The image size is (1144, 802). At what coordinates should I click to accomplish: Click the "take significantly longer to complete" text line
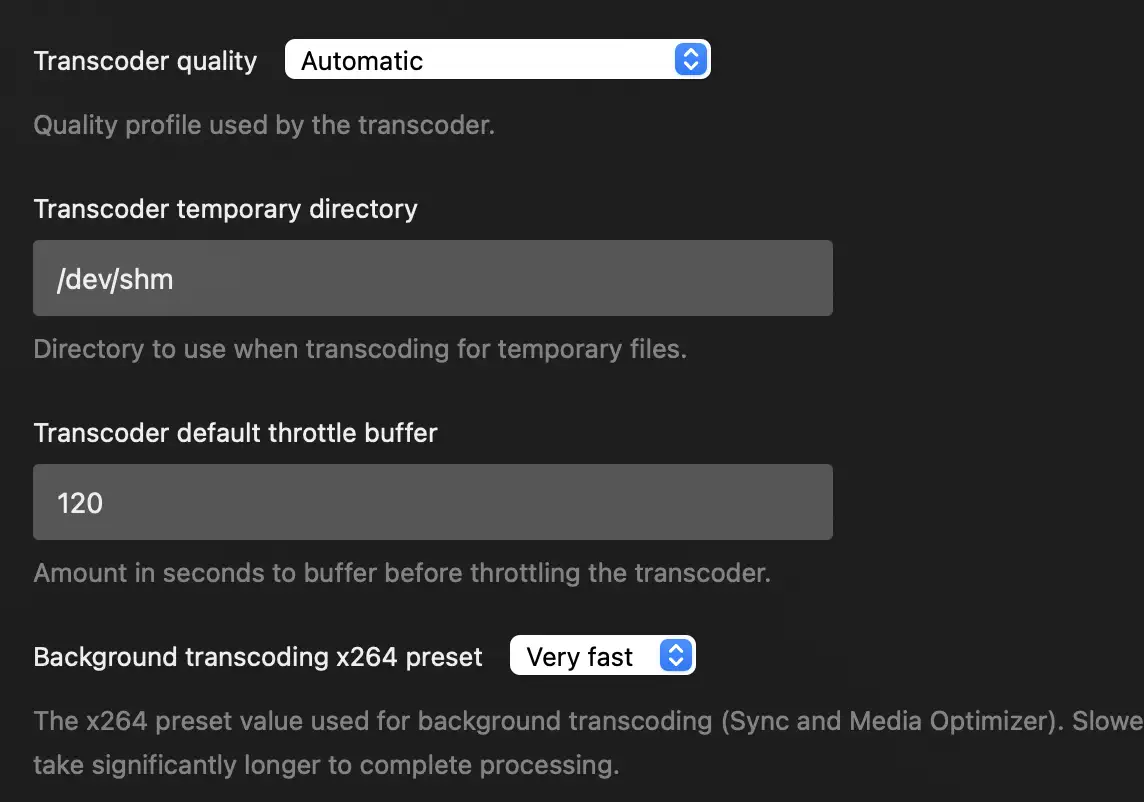tap(326, 766)
